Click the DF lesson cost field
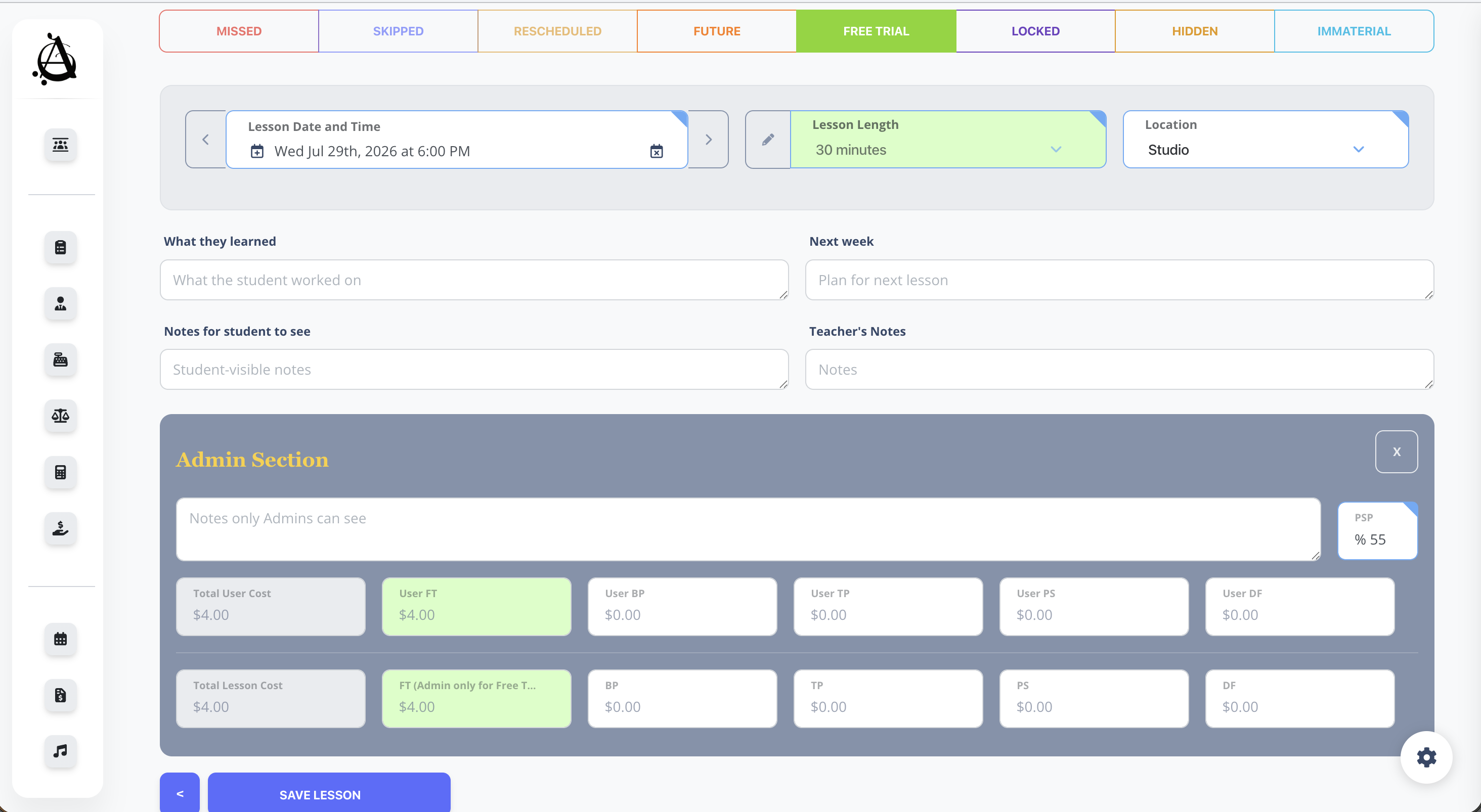Screen dimensions: 1481x812 [1300, 699]
